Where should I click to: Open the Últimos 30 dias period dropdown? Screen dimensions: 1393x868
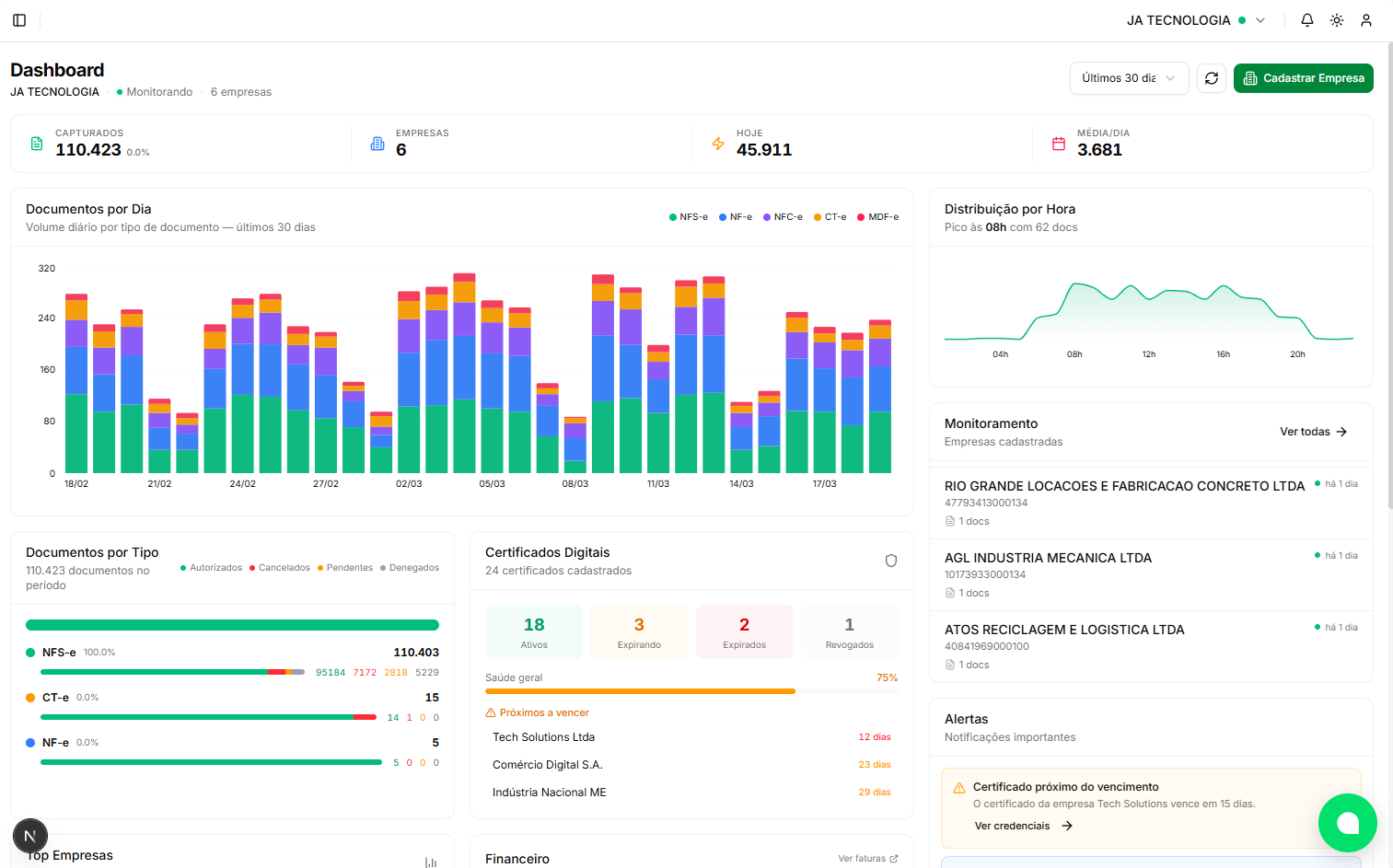pyautogui.click(x=1129, y=78)
